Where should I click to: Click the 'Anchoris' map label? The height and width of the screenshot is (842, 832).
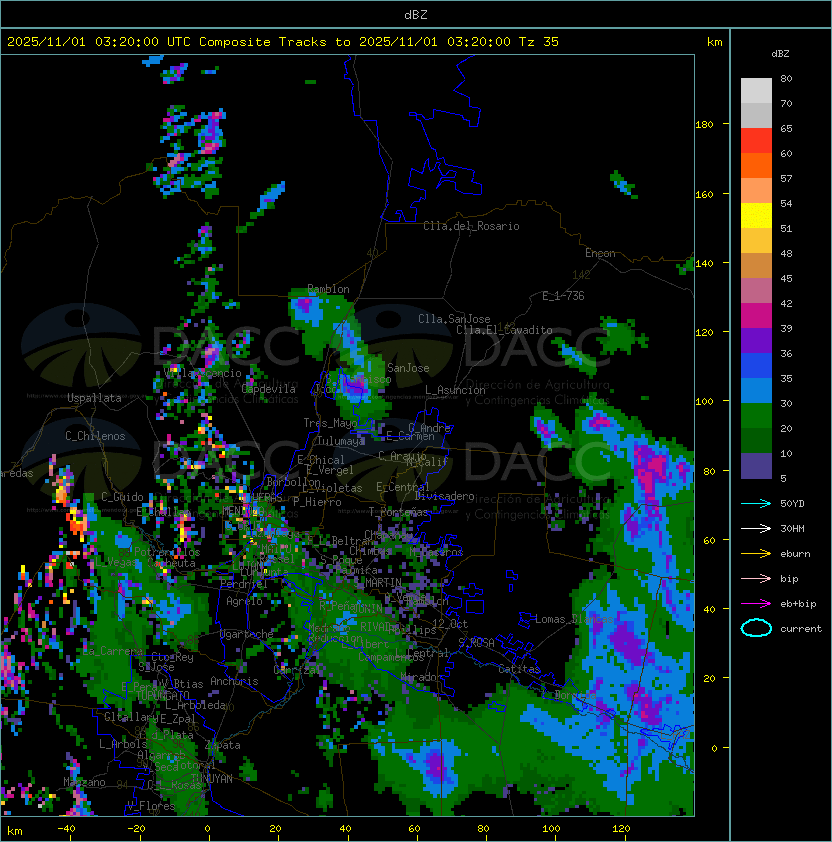click(234, 681)
